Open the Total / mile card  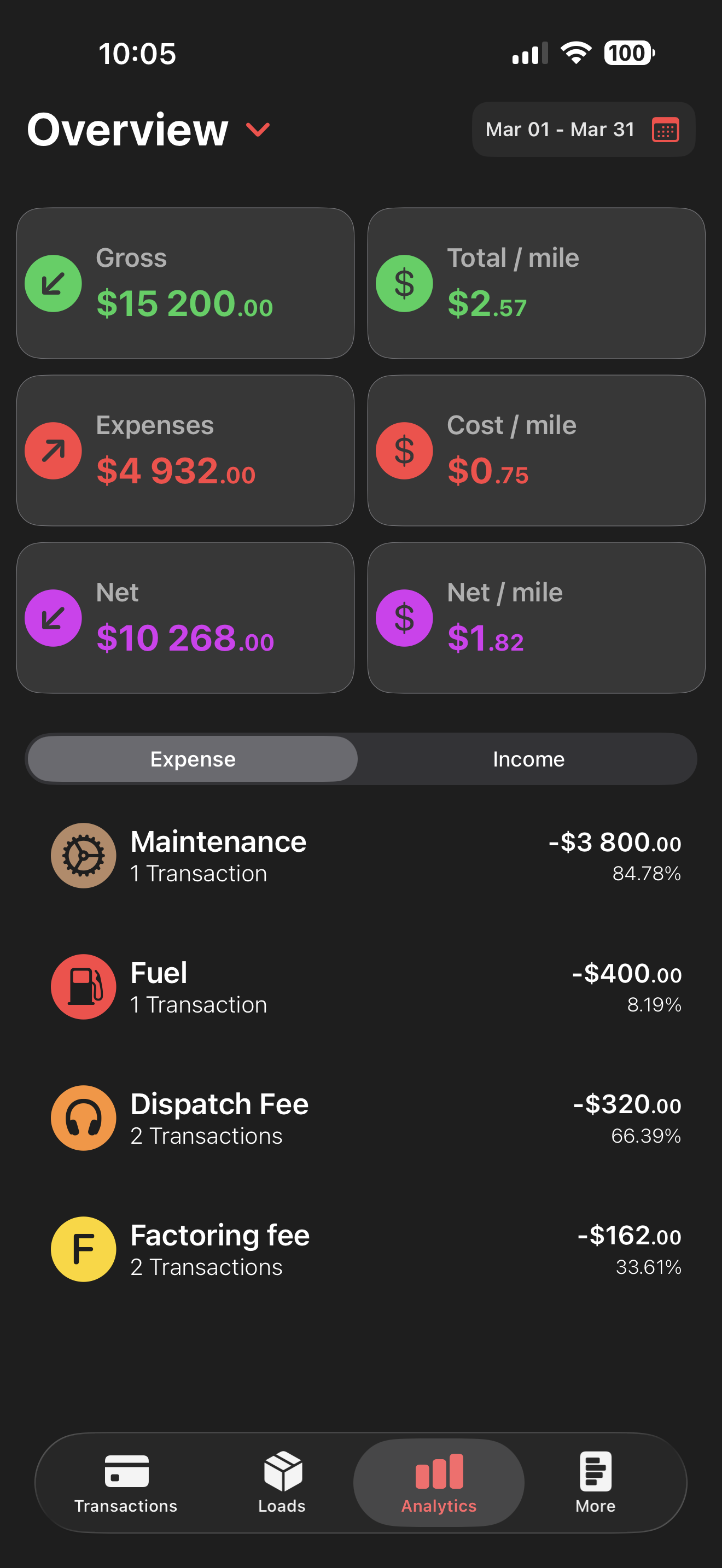click(x=535, y=284)
